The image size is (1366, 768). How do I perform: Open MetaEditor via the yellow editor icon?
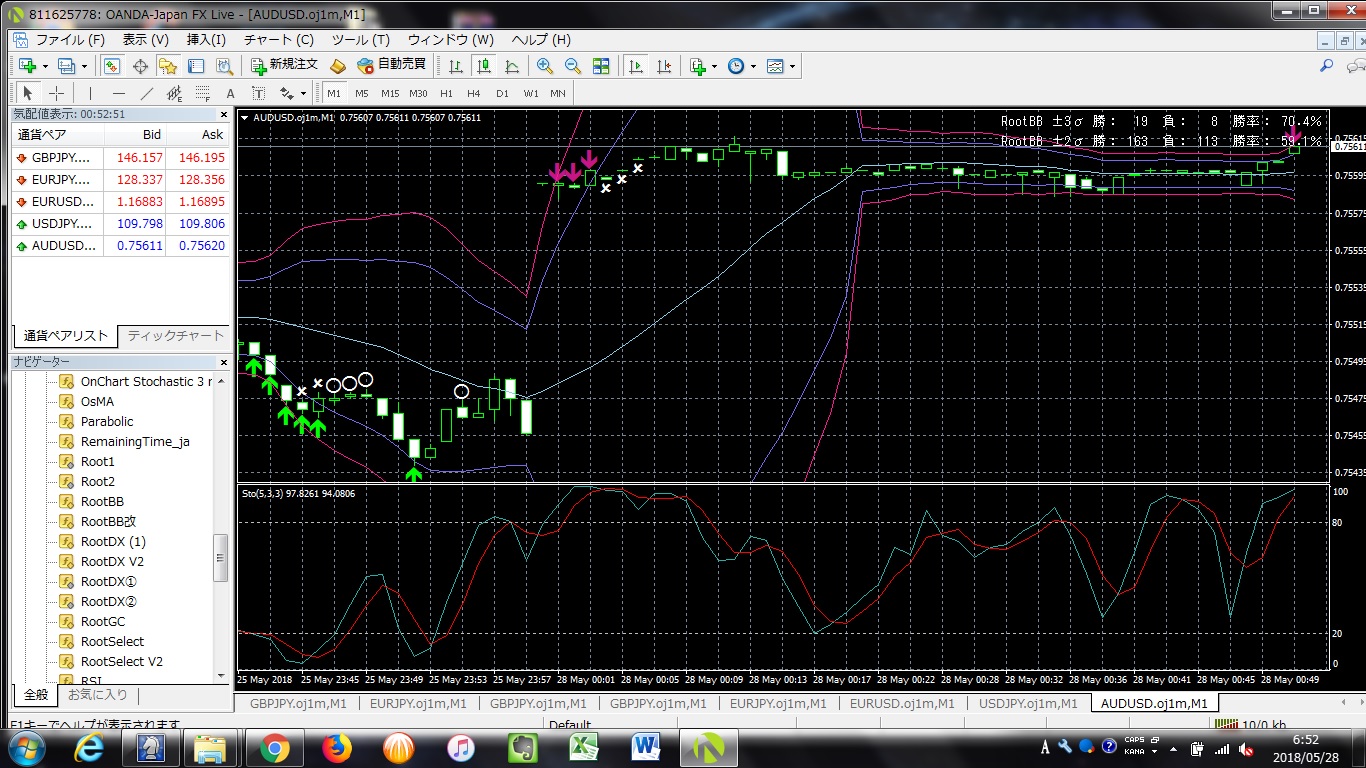[x=338, y=65]
